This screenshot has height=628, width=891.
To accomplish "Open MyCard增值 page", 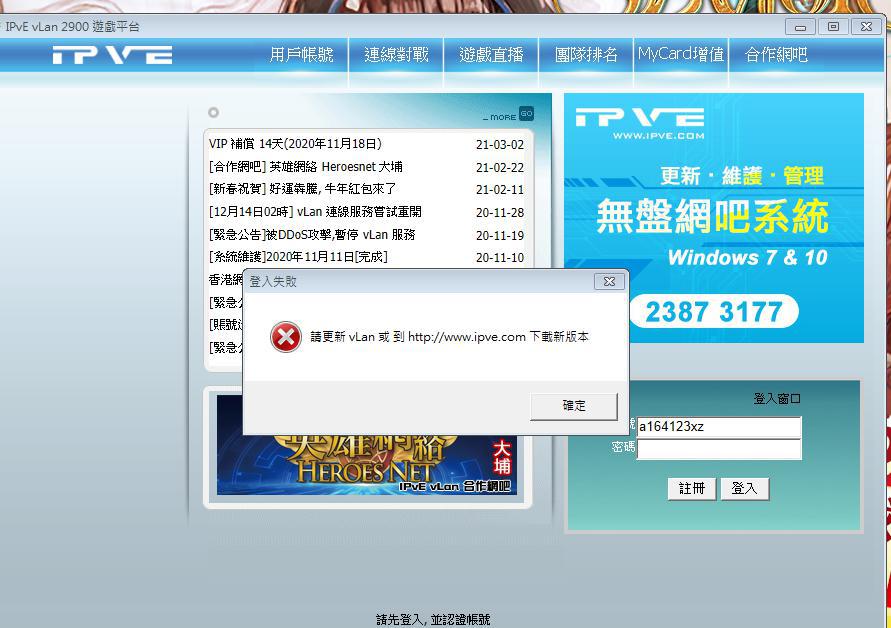I will click(681, 55).
